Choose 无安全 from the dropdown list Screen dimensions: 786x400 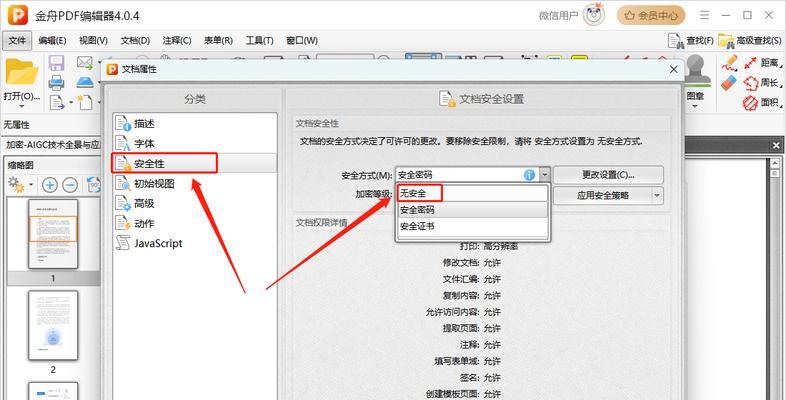(472, 193)
